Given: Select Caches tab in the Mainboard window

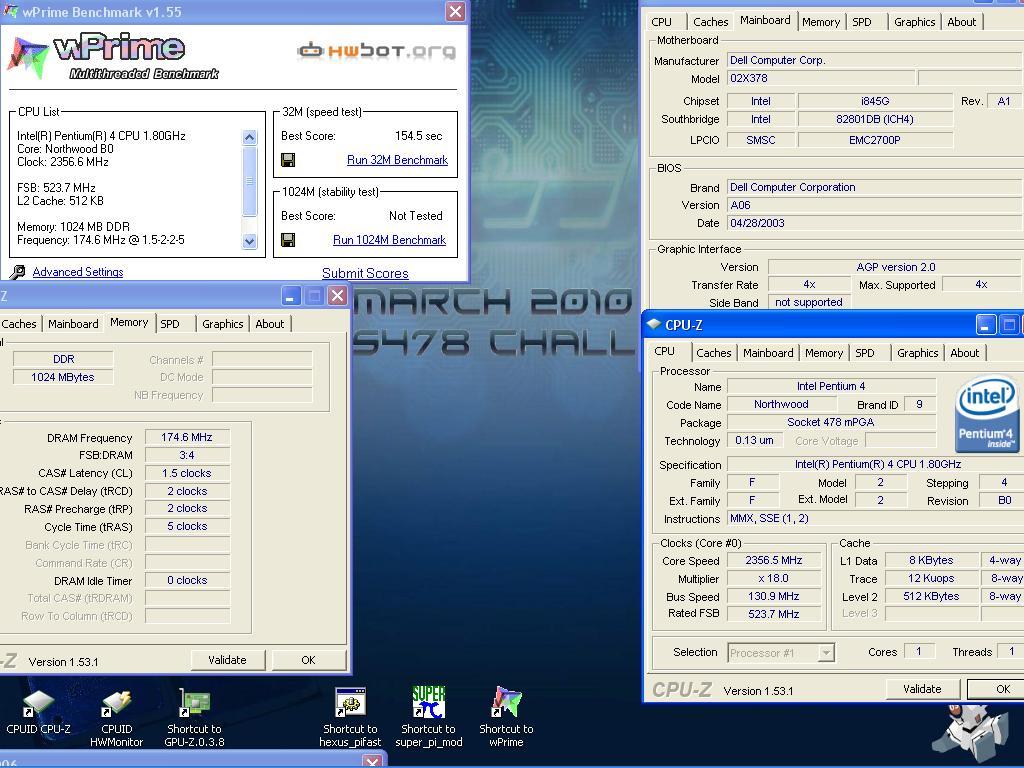Looking at the screenshot, I should 711,22.
